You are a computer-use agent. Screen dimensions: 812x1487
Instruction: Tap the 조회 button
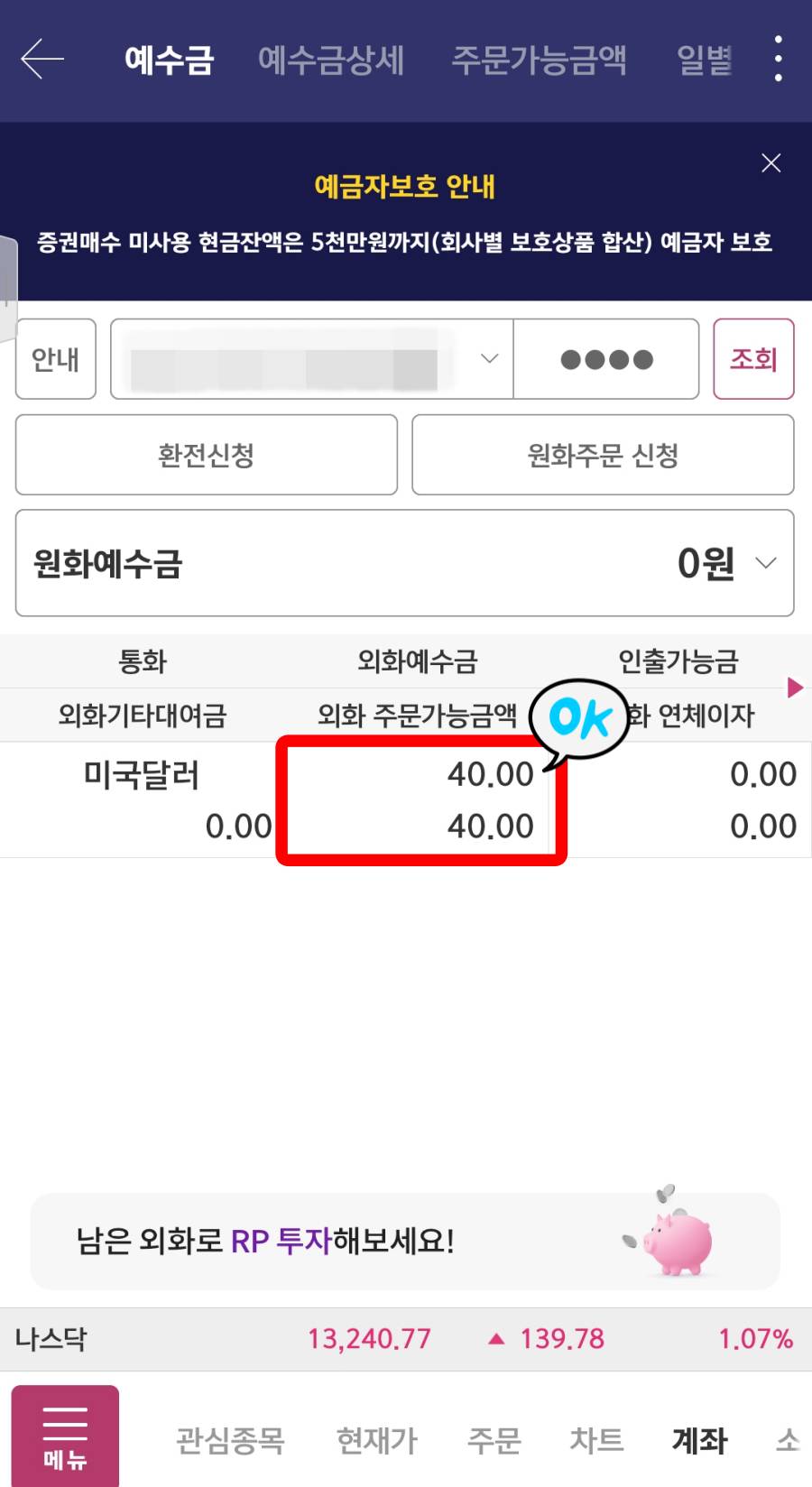tap(754, 359)
